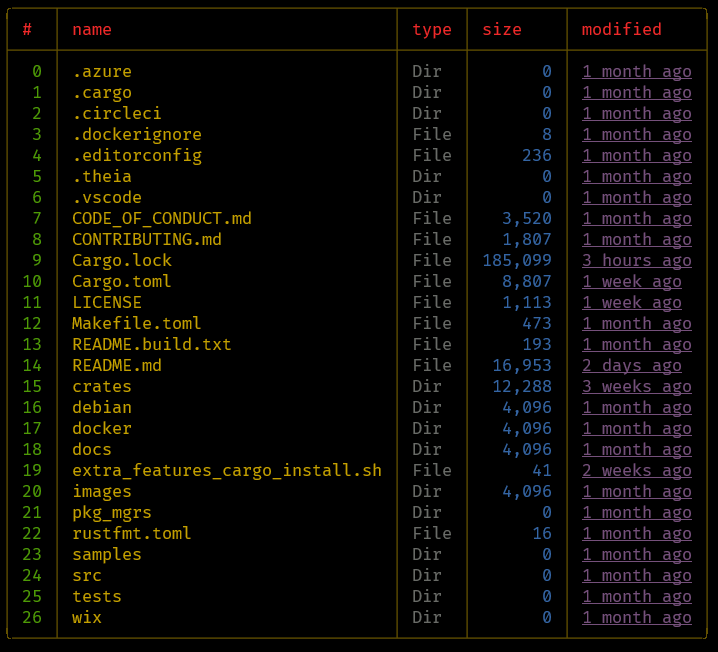The width and height of the screenshot is (718, 652).
Task: Click the crates directory name
Action: coord(102,386)
